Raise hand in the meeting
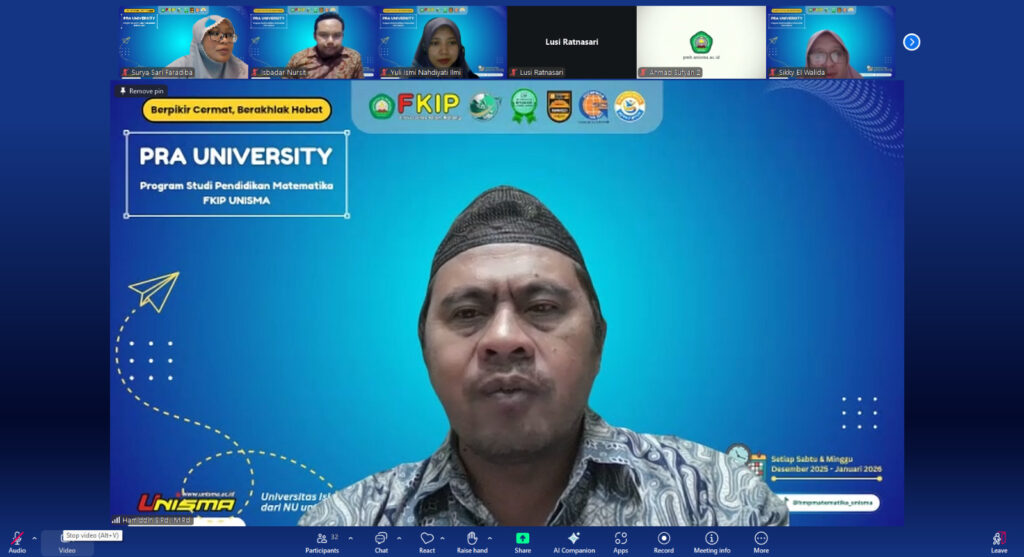Image resolution: width=1024 pixels, height=557 pixels. tap(472, 542)
